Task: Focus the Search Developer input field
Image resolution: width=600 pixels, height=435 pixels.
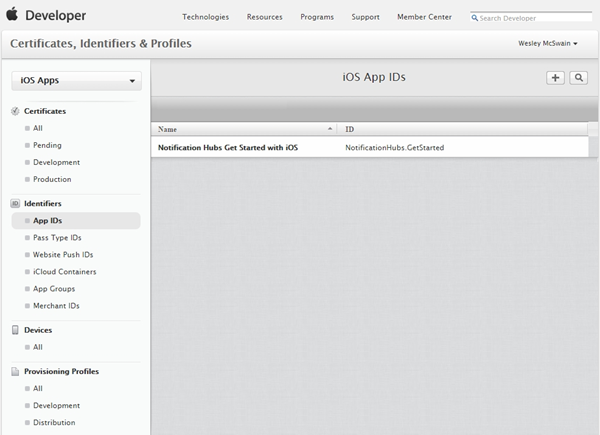Action: point(531,18)
